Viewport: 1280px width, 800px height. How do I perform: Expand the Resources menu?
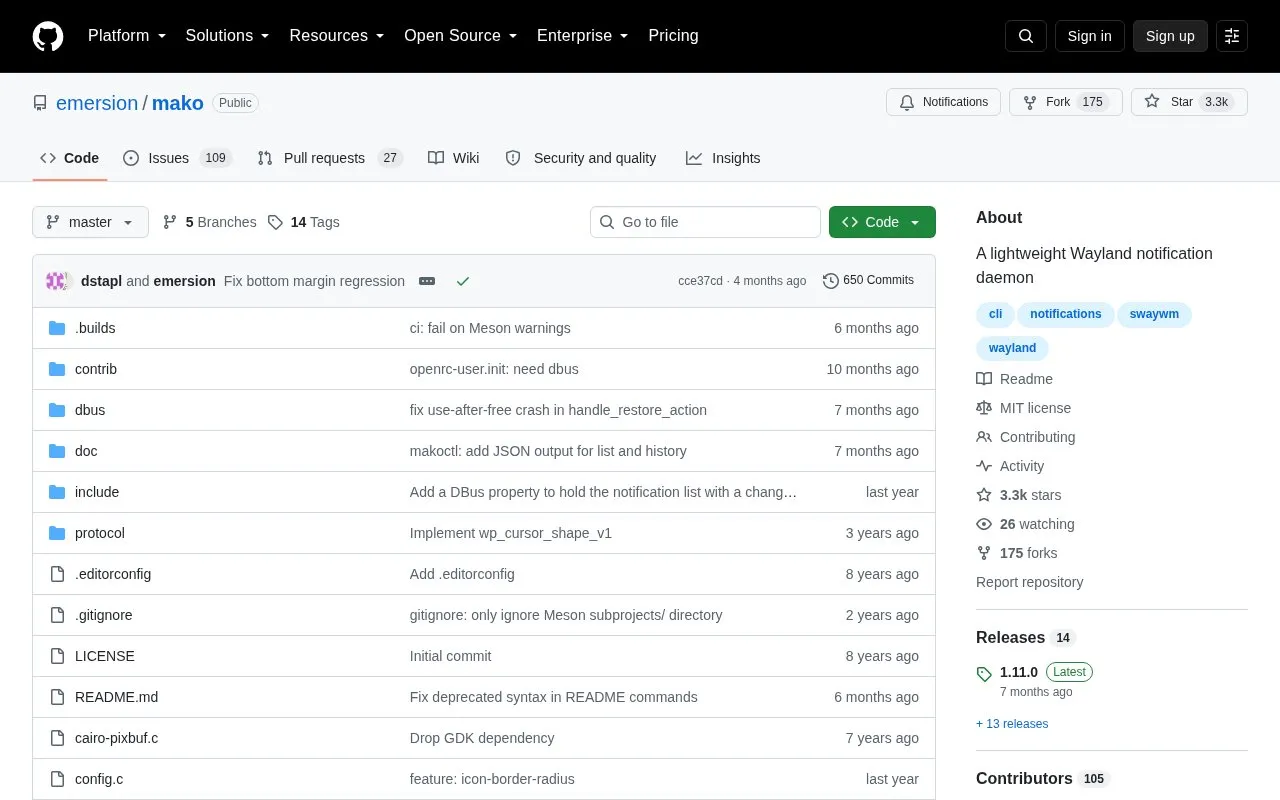click(337, 36)
